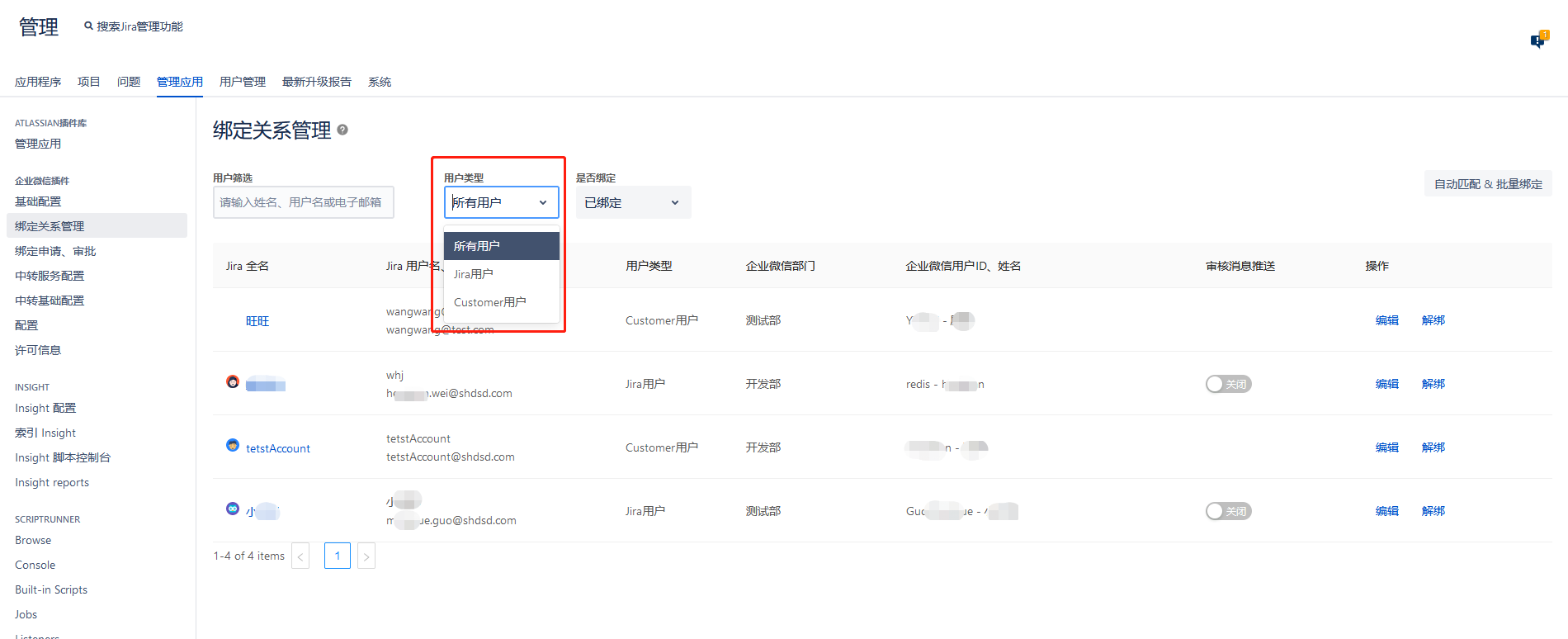This screenshot has width=1568, height=639.
Task: Click the 自动匹配 & 批量绑定 button
Action: (x=1487, y=184)
